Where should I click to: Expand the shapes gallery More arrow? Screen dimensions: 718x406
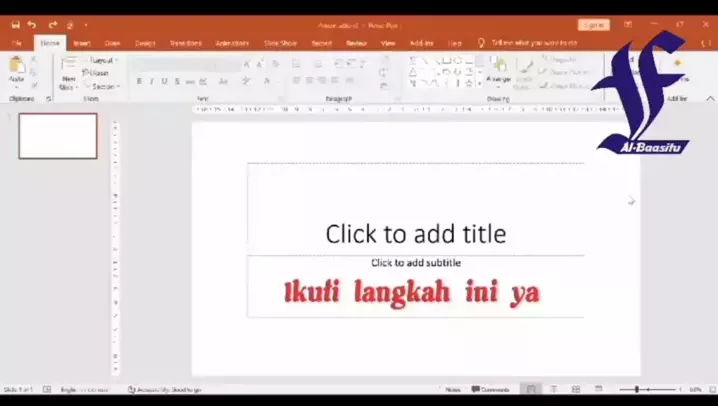478,84
